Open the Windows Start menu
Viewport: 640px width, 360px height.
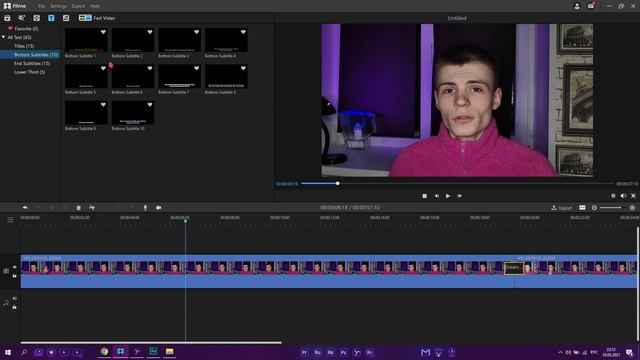[x=8, y=352]
